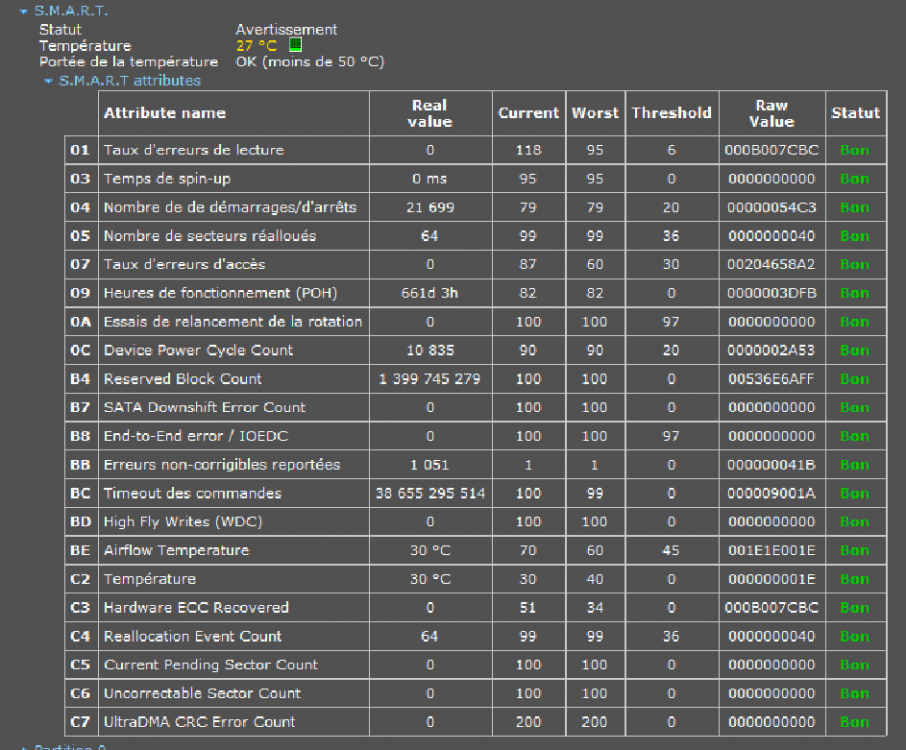Click the 10 835 real value cell
The width and height of the screenshot is (906, 750).
pos(430,350)
